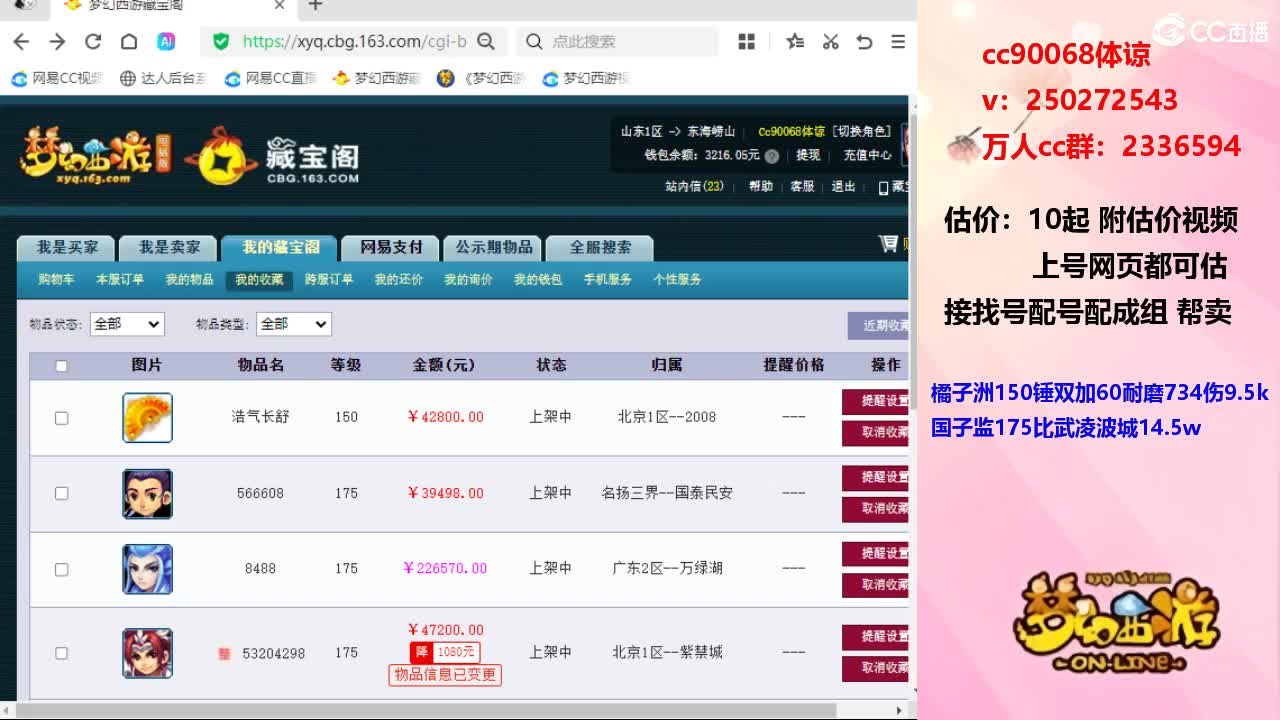Click the browser home icon
This screenshot has width=1280, height=720.
pyautogui.click(x=129, y=41)
